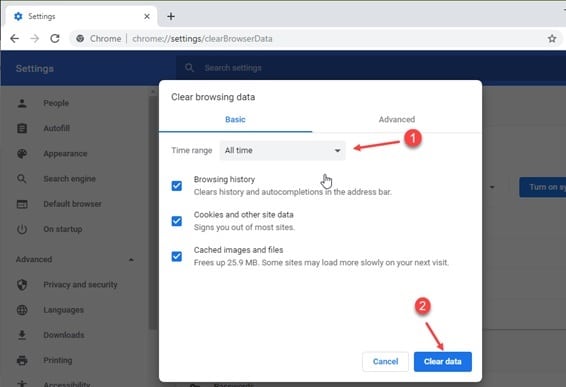Open Privacy and security in sidebar
This screenshot has width=566, height=387.
pyautogui.click(x=80, y=285)
